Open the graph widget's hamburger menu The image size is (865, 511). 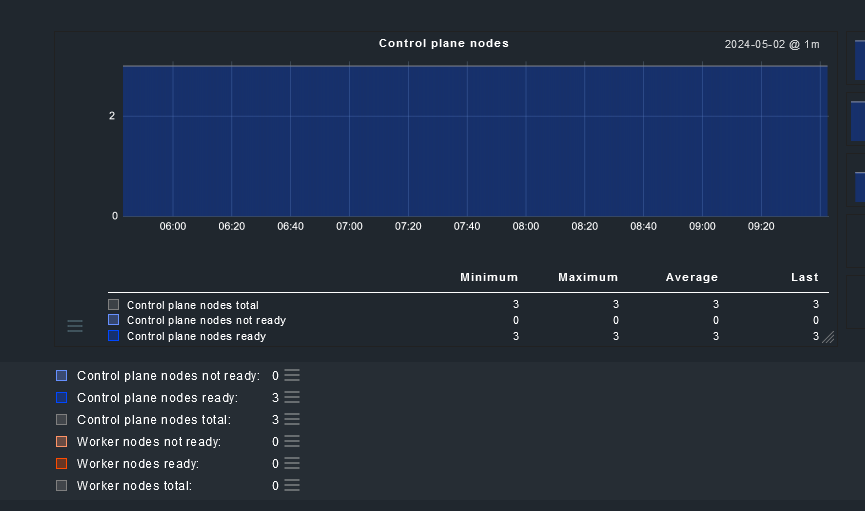click(75, 326)
